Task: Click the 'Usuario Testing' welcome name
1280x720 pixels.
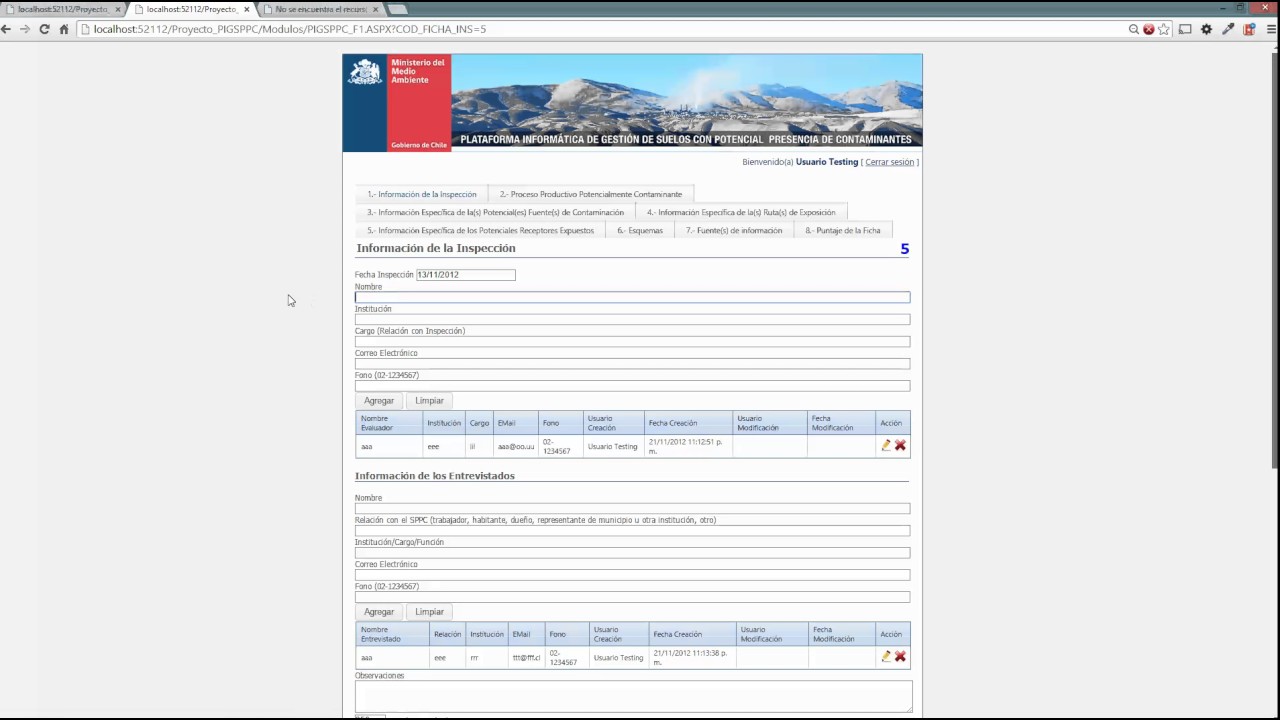Action: coord(827,162)
